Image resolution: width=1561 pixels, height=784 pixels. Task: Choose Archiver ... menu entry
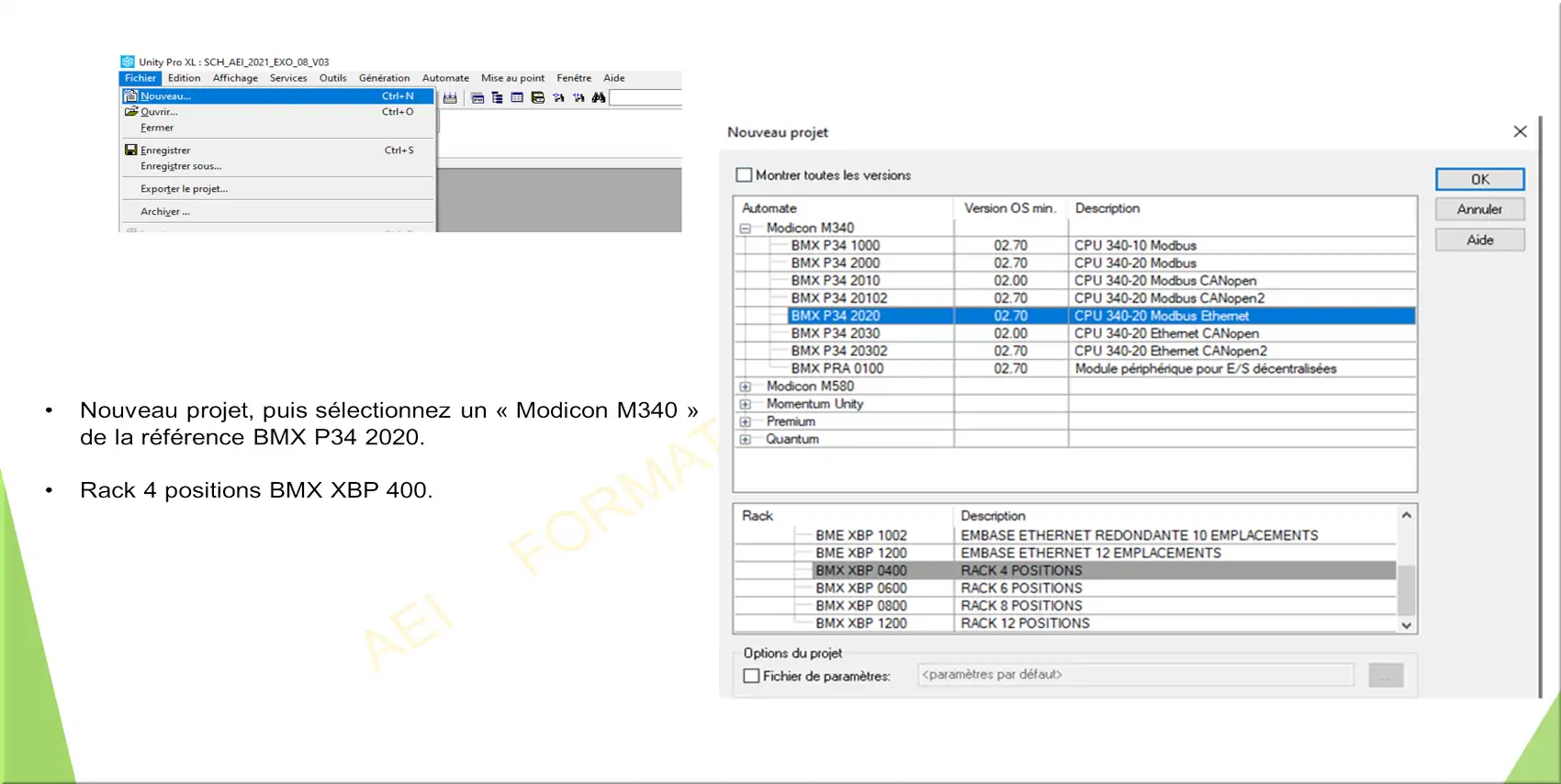pos(277,211)
